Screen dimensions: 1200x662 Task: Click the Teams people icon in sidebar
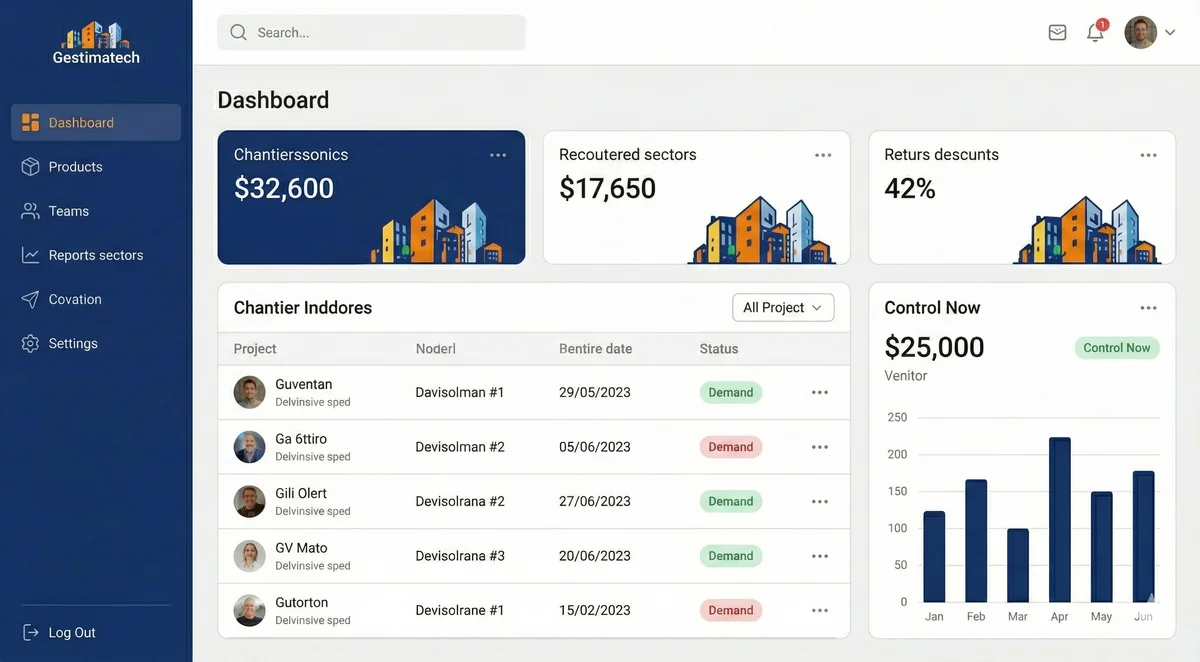coord(30,211)
